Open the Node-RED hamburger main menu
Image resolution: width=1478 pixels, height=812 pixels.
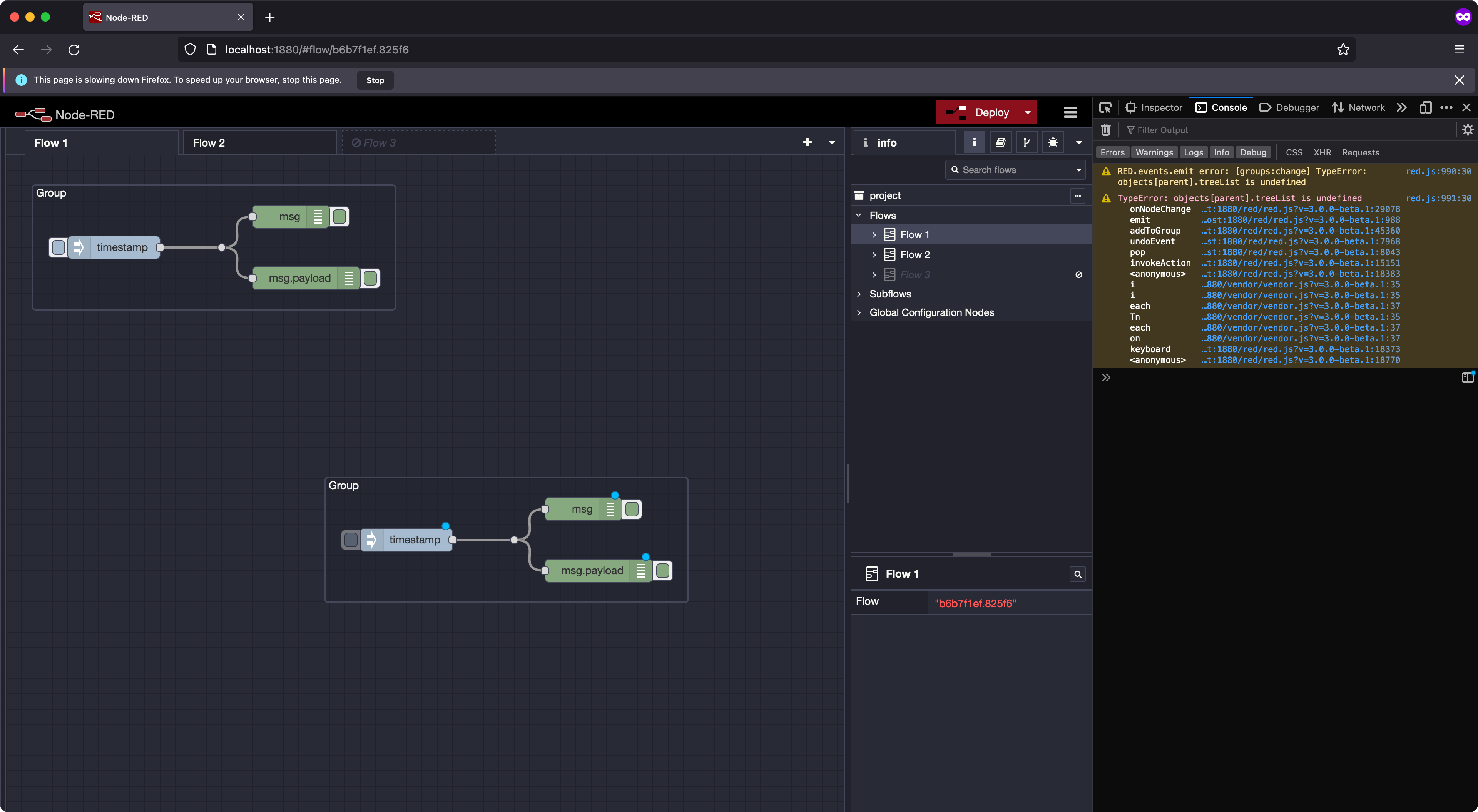coord(1070,112)
